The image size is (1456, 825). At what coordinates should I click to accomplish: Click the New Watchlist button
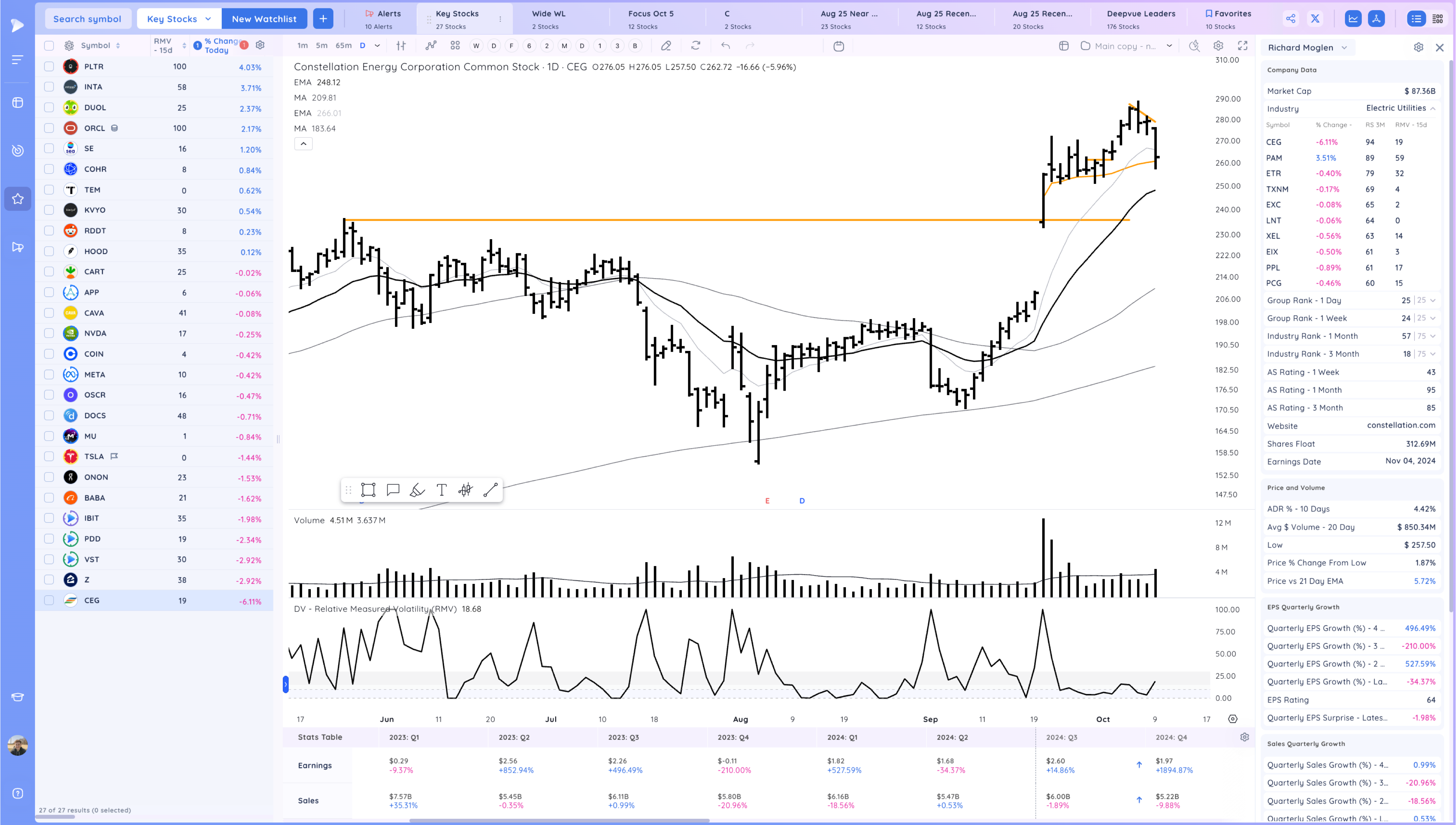tap(264, 19)
